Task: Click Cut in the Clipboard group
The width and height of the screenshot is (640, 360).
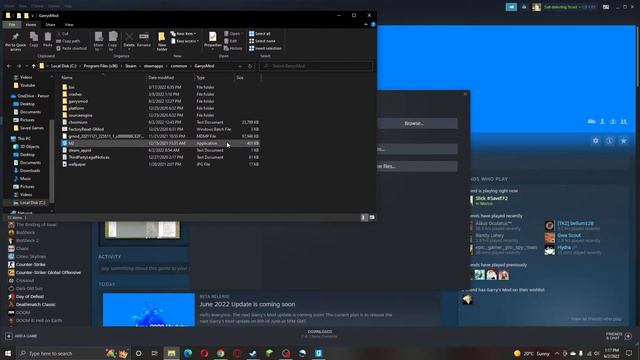Action: pyautogui.click(x=62, y=34)
